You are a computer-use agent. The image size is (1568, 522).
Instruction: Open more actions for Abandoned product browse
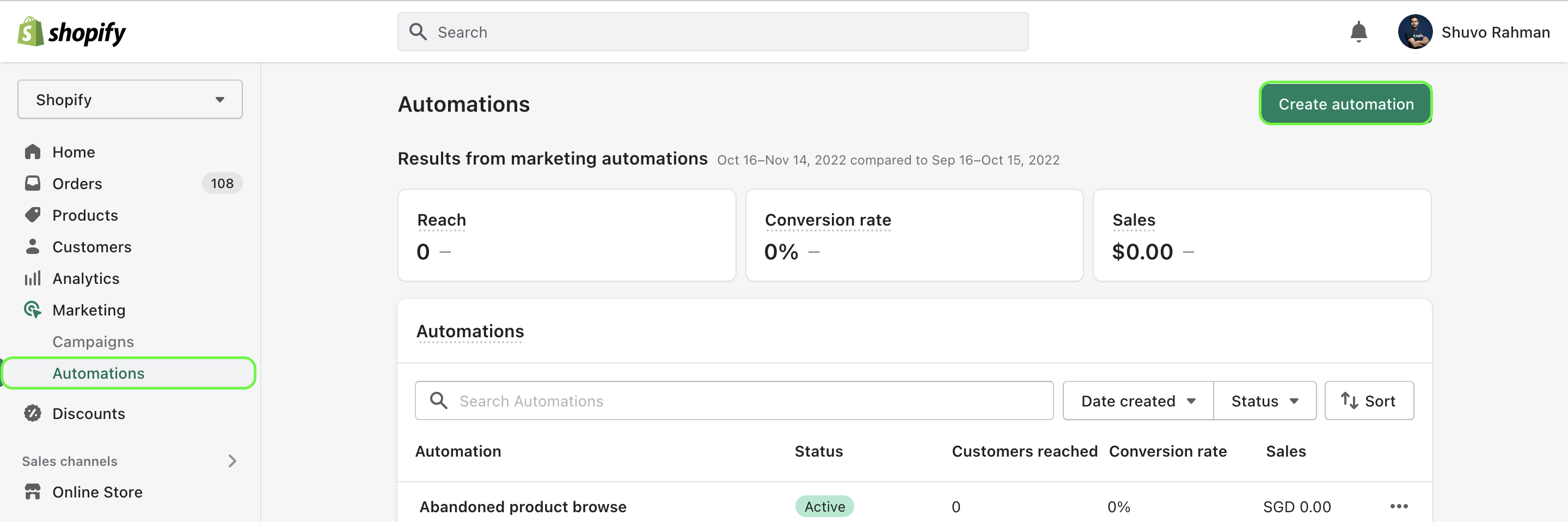click(1399, 506)
